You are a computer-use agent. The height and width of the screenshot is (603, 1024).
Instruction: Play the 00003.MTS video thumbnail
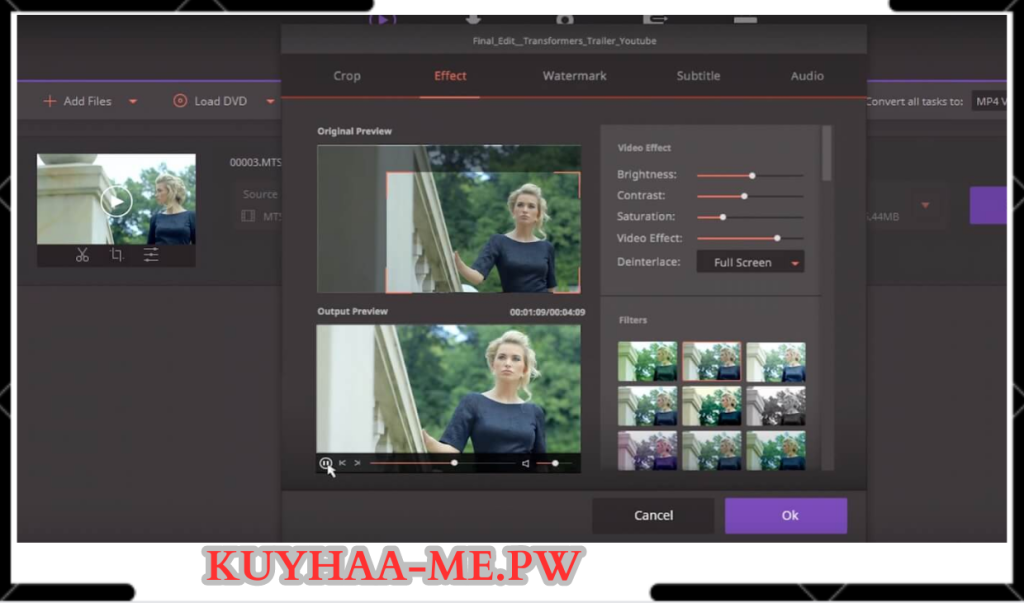pyautogui.click(x=116, y=201)
